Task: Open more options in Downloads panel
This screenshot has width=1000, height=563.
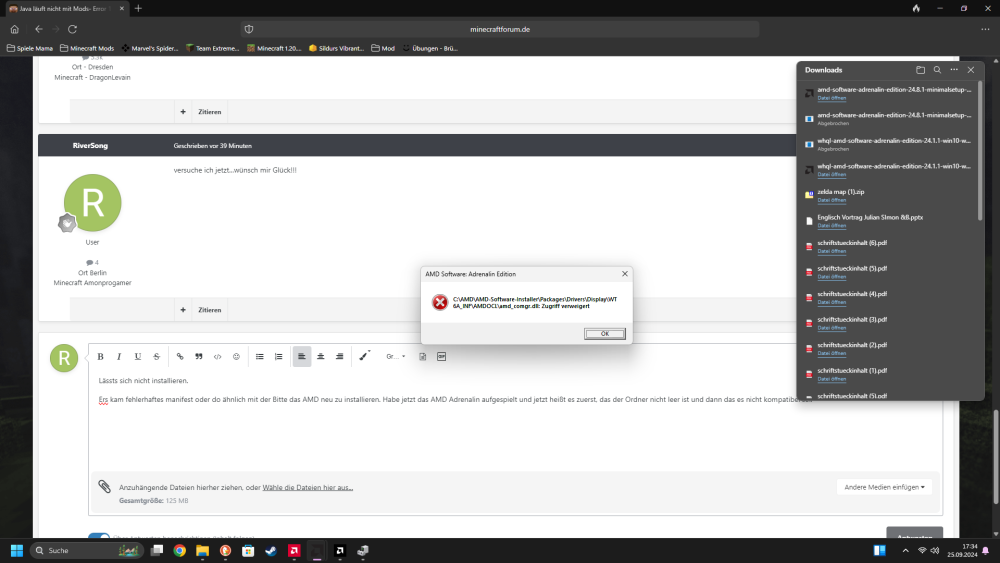Action: [x=954, y=69]
